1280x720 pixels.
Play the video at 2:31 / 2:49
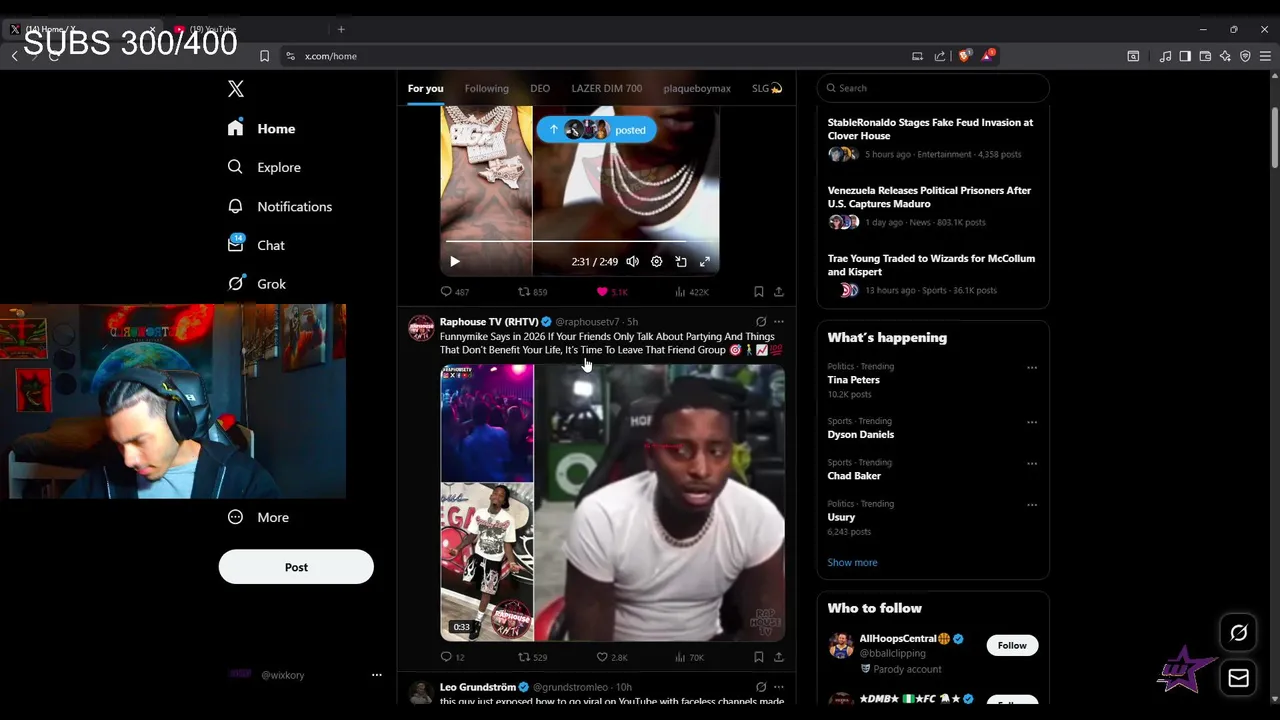pyautogui.click(x=455, y=261)
